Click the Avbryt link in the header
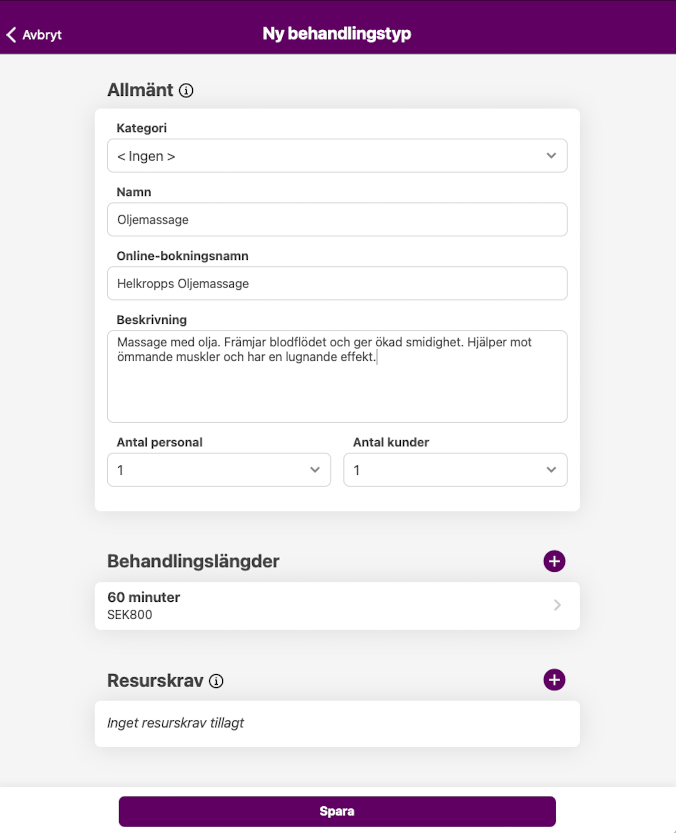The width and height of the screenshot is (676, 833). coord(42,35)
